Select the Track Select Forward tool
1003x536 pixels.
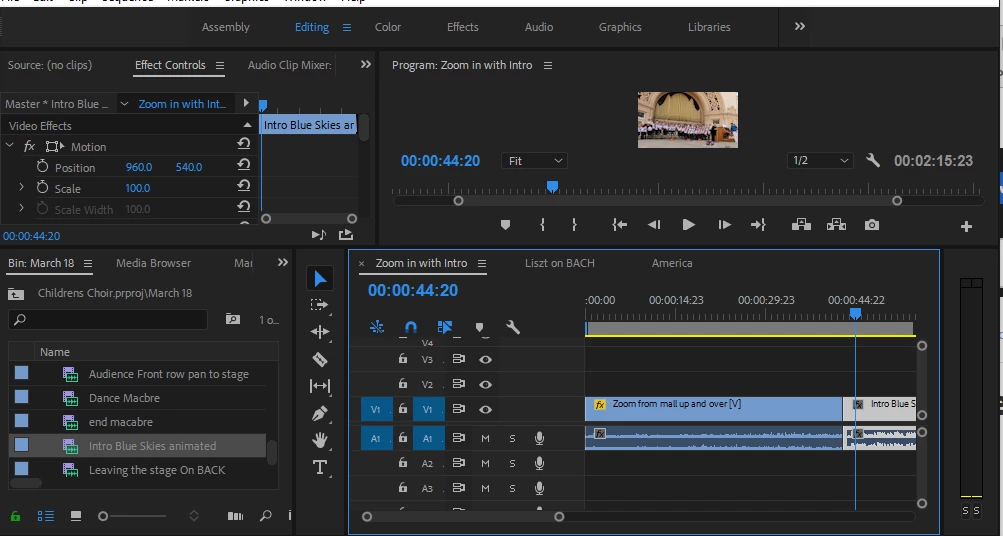(x=319, y=305)
